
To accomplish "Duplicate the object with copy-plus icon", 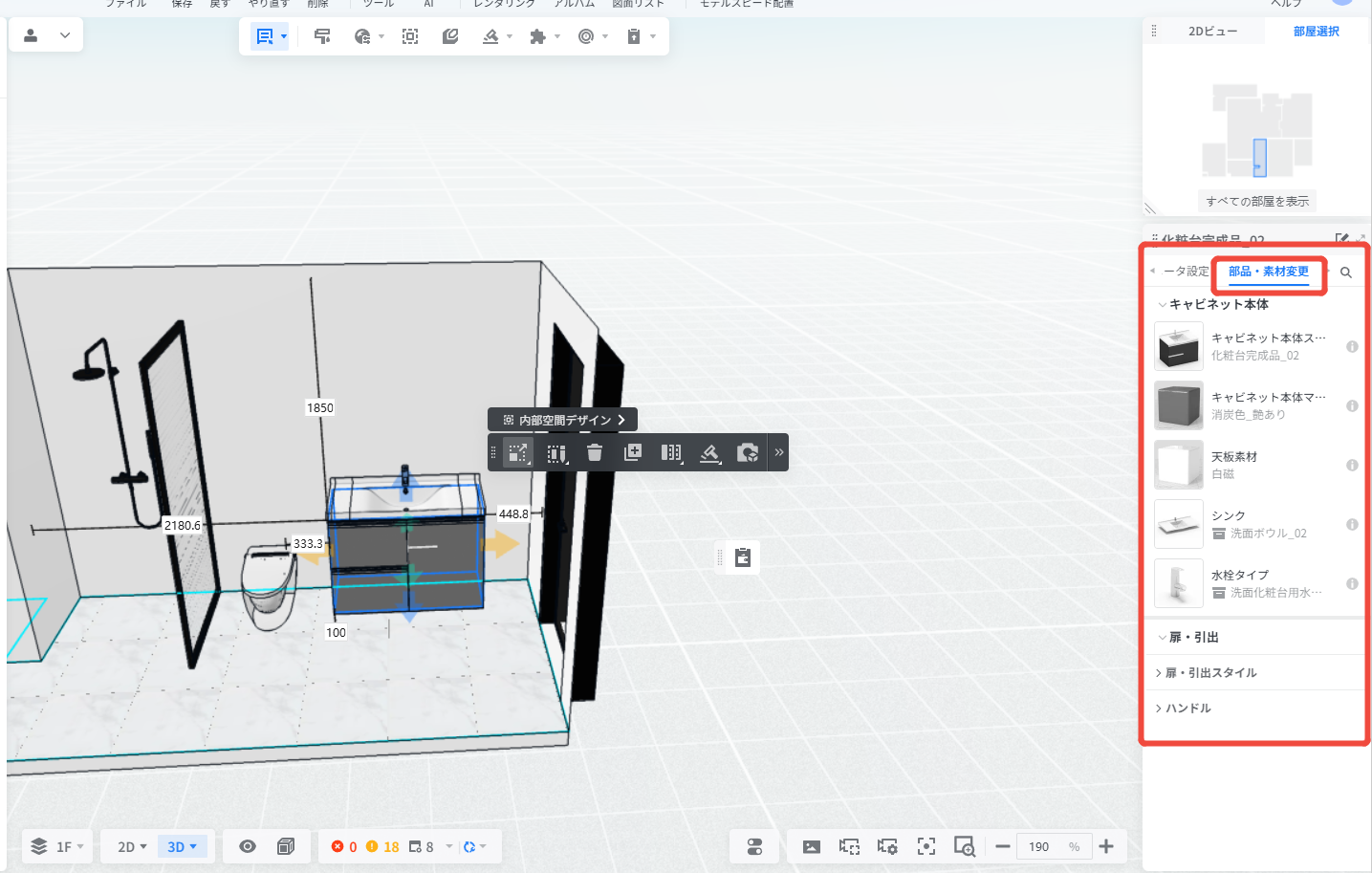I will click(x=633, y=452).
